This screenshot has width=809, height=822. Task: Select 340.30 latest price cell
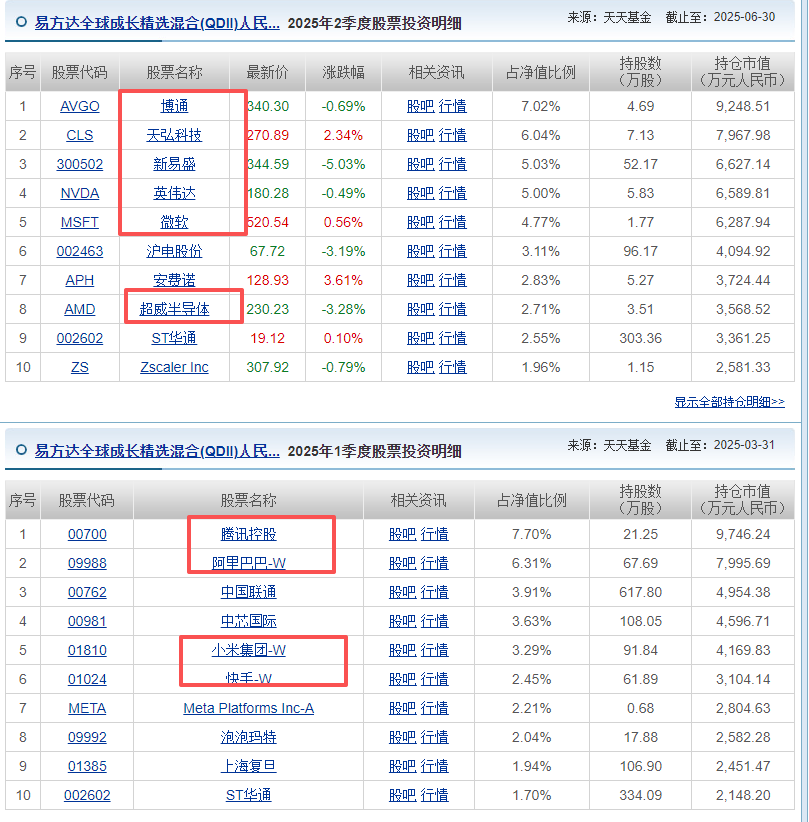point(268,106)
